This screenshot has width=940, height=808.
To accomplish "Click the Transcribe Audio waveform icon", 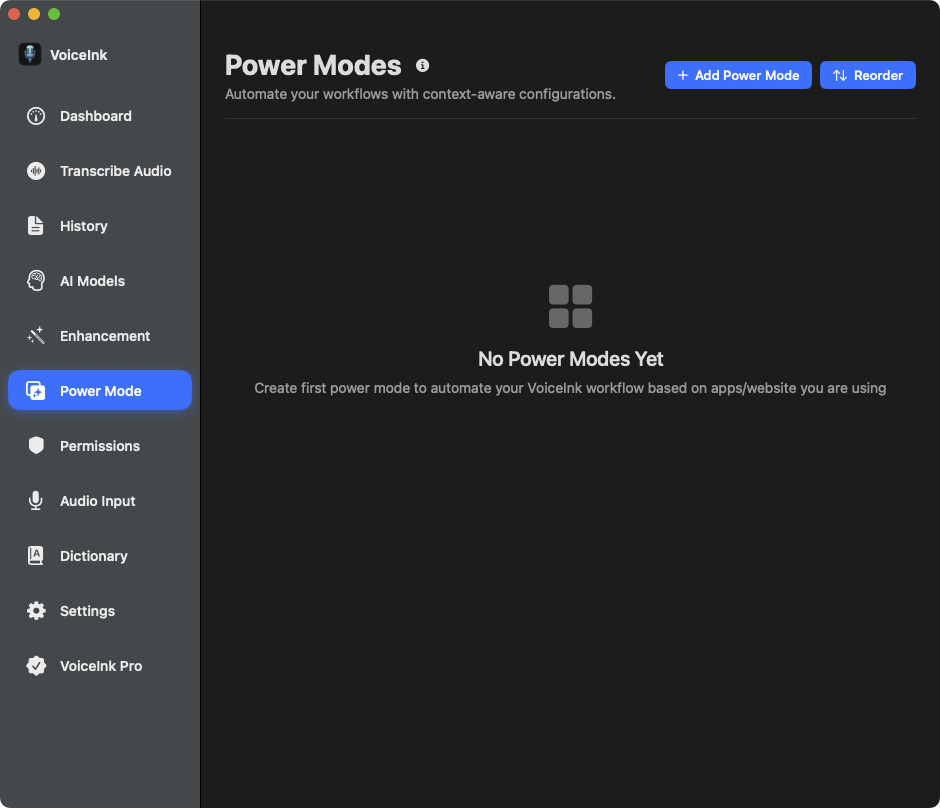I will coord(36,171).
